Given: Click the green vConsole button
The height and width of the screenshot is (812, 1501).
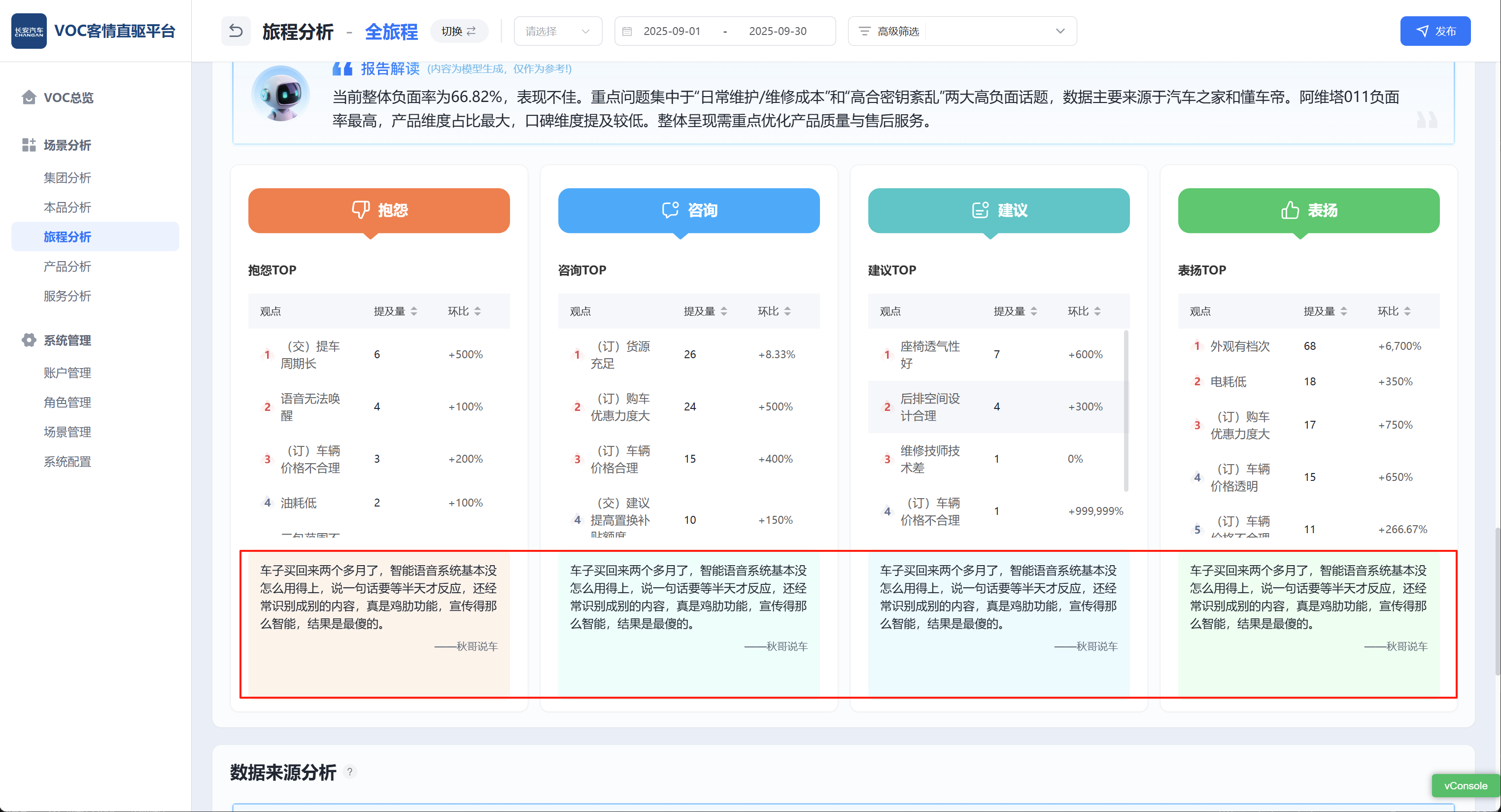Looking at the screenshot, I should coord(1465,785).
